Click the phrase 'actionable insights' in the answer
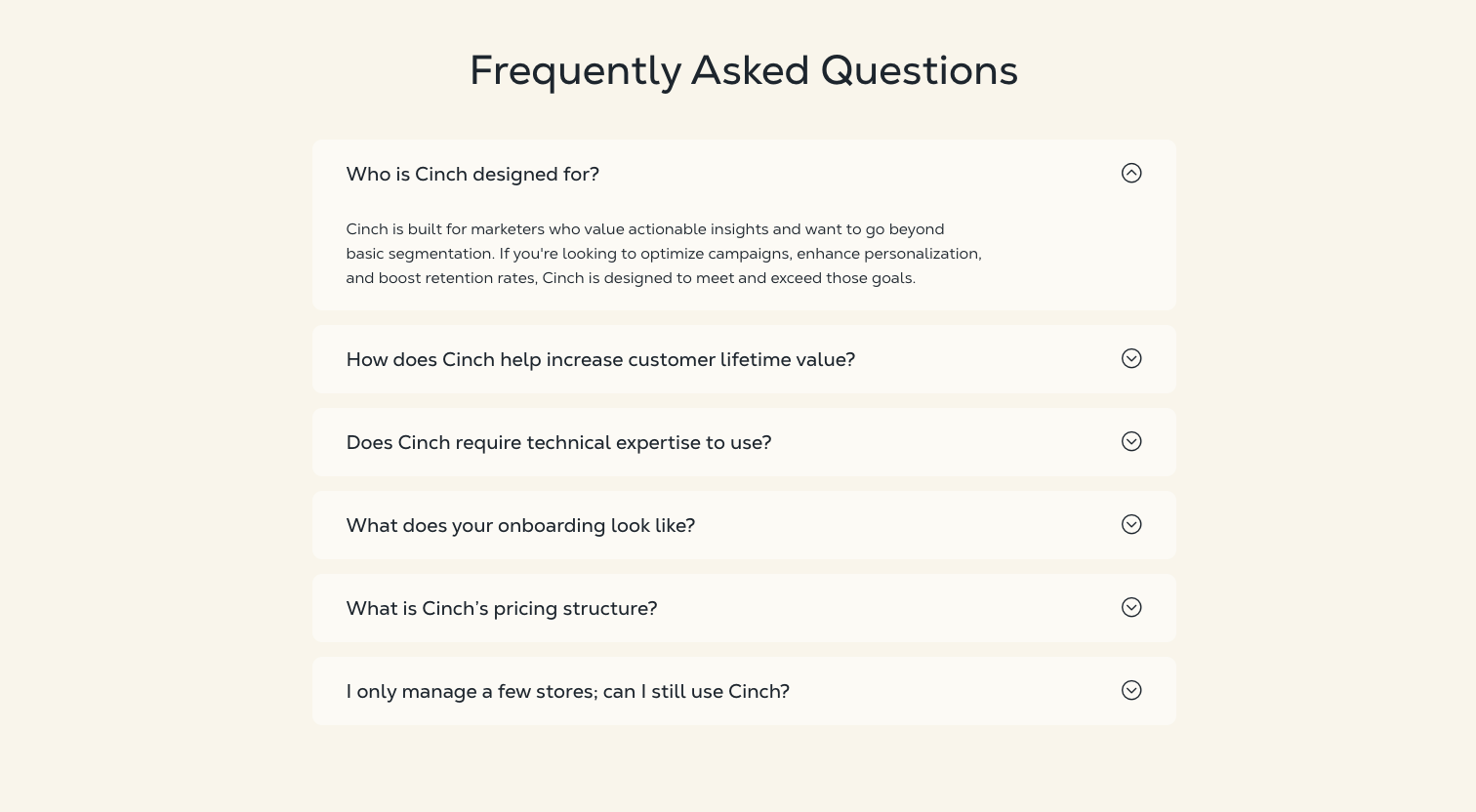Image resolution: width=1476 pixels, height=812 pixels. click(698, 229)
